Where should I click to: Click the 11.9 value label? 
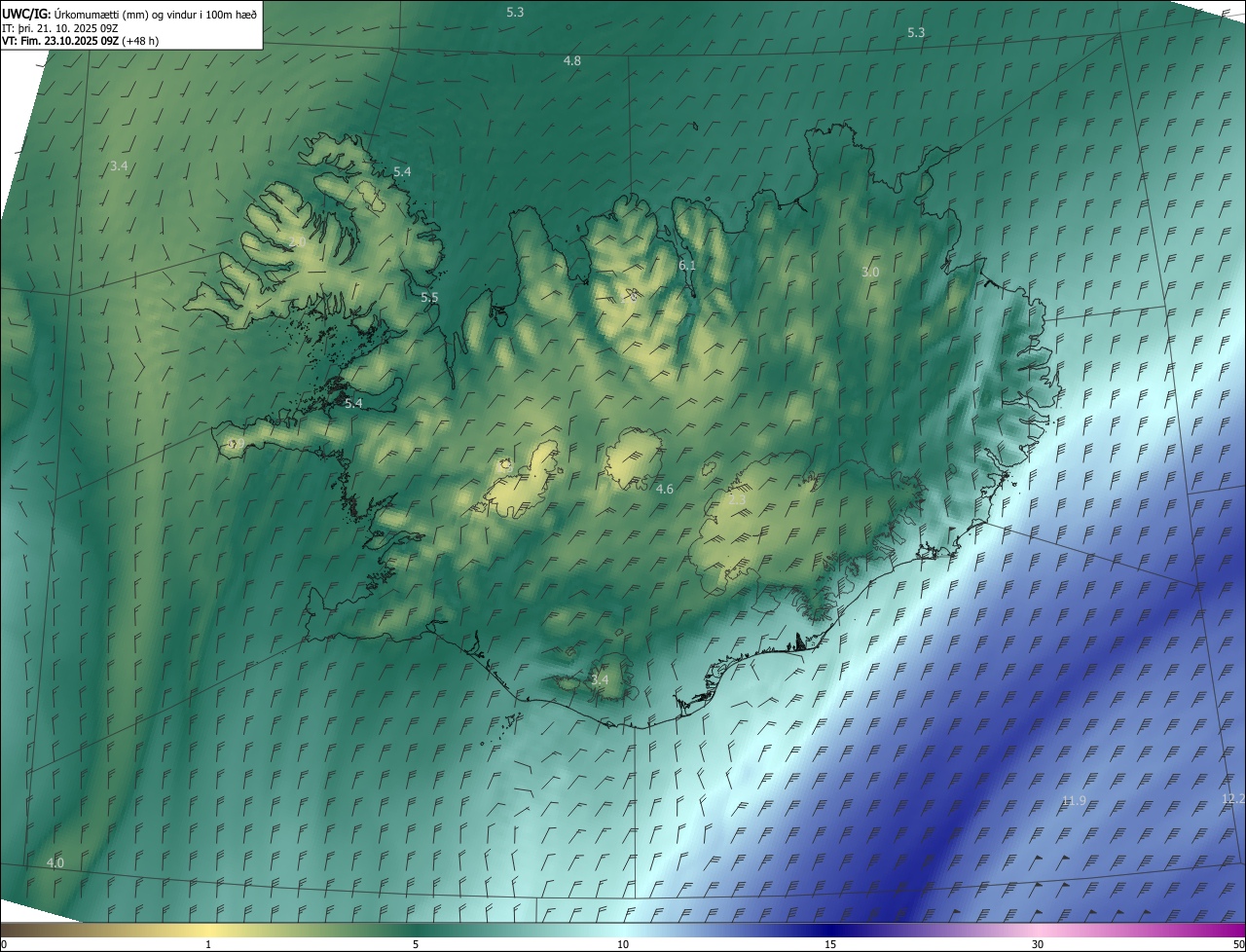tap(1074, 801)
